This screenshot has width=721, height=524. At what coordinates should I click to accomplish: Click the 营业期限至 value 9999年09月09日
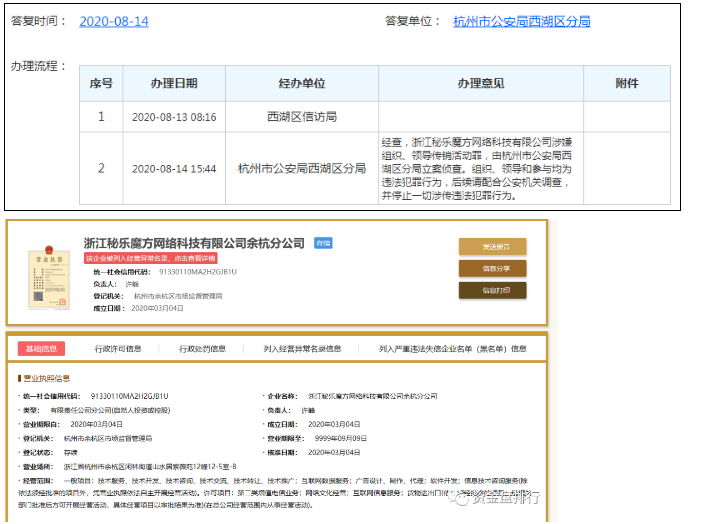pos(341,439)
